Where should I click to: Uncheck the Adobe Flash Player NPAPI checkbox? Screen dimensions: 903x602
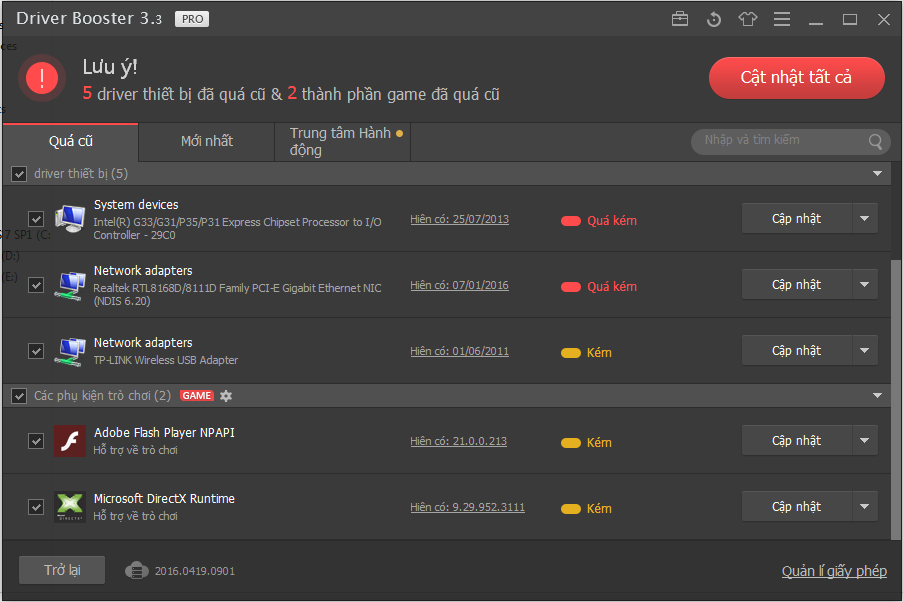point(36,441)
